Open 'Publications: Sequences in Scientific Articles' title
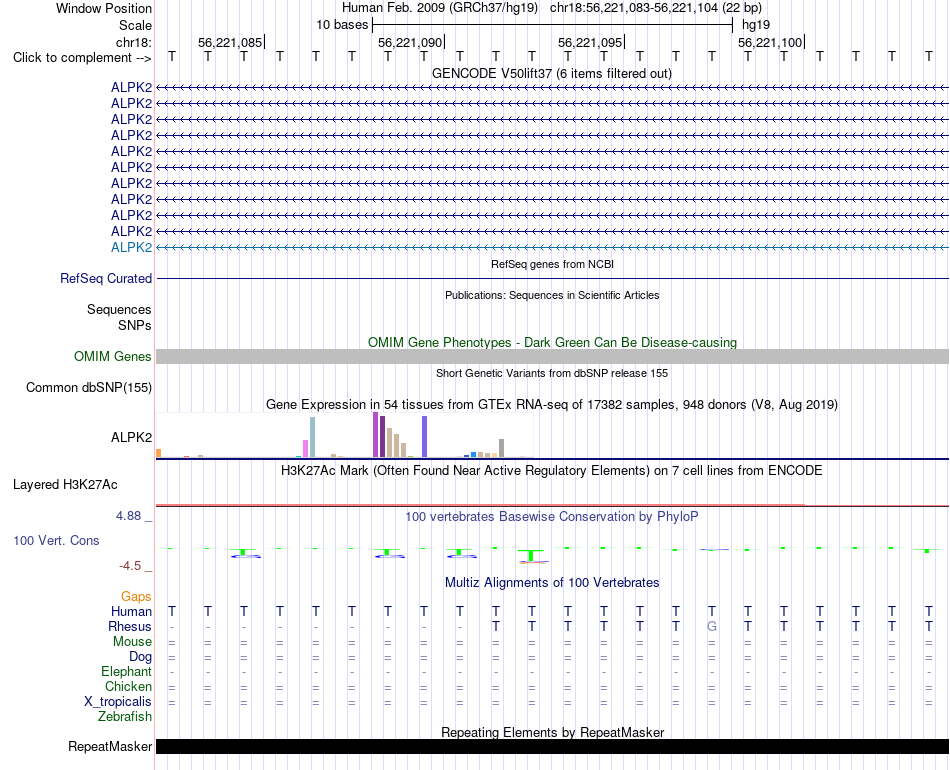The height and width of the screenshot is (770, 950). (552, 295)
